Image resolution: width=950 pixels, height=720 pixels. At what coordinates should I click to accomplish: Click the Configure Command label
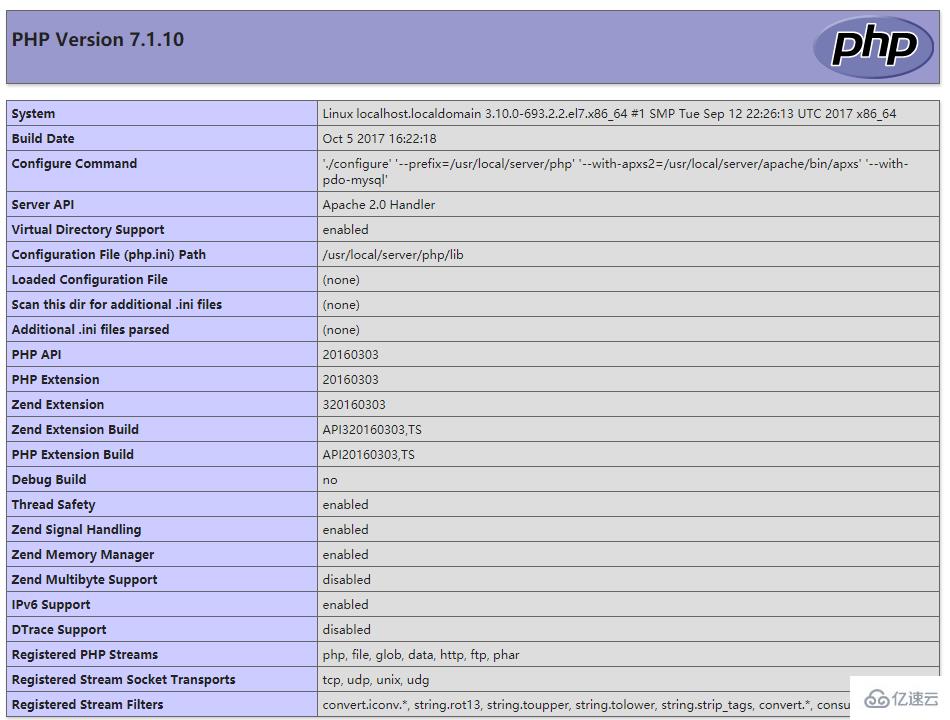[75, 163]
